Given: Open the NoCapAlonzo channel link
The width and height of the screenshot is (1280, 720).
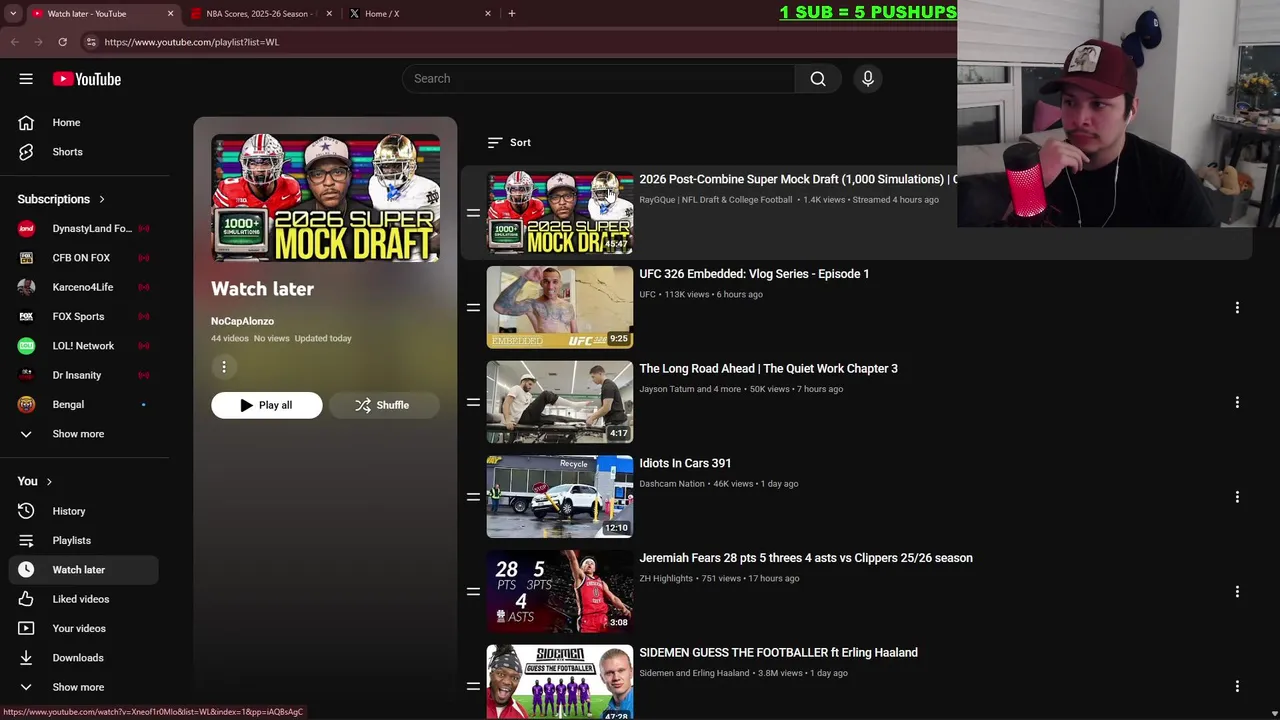Looking at the screenshot, I should coord(242,321).
